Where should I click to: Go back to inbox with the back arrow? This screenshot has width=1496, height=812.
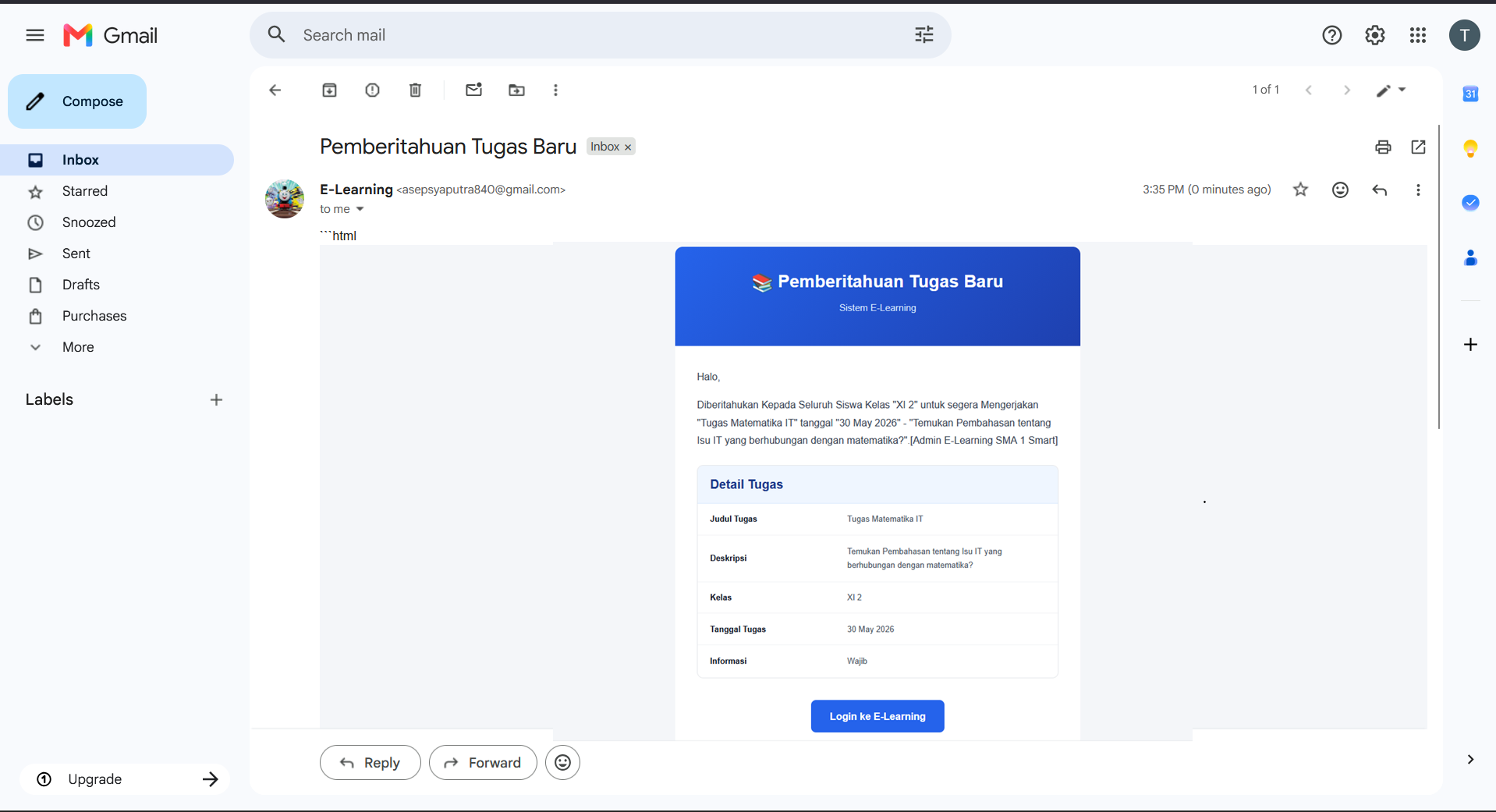(275, 90)
